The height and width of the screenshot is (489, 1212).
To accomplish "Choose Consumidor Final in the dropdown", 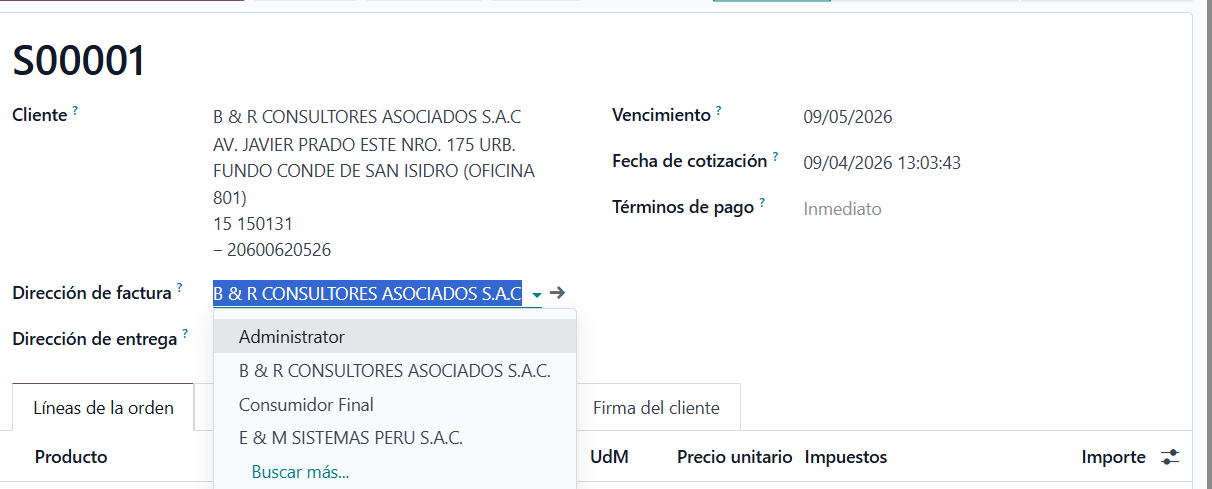I will tap(306, 405).
